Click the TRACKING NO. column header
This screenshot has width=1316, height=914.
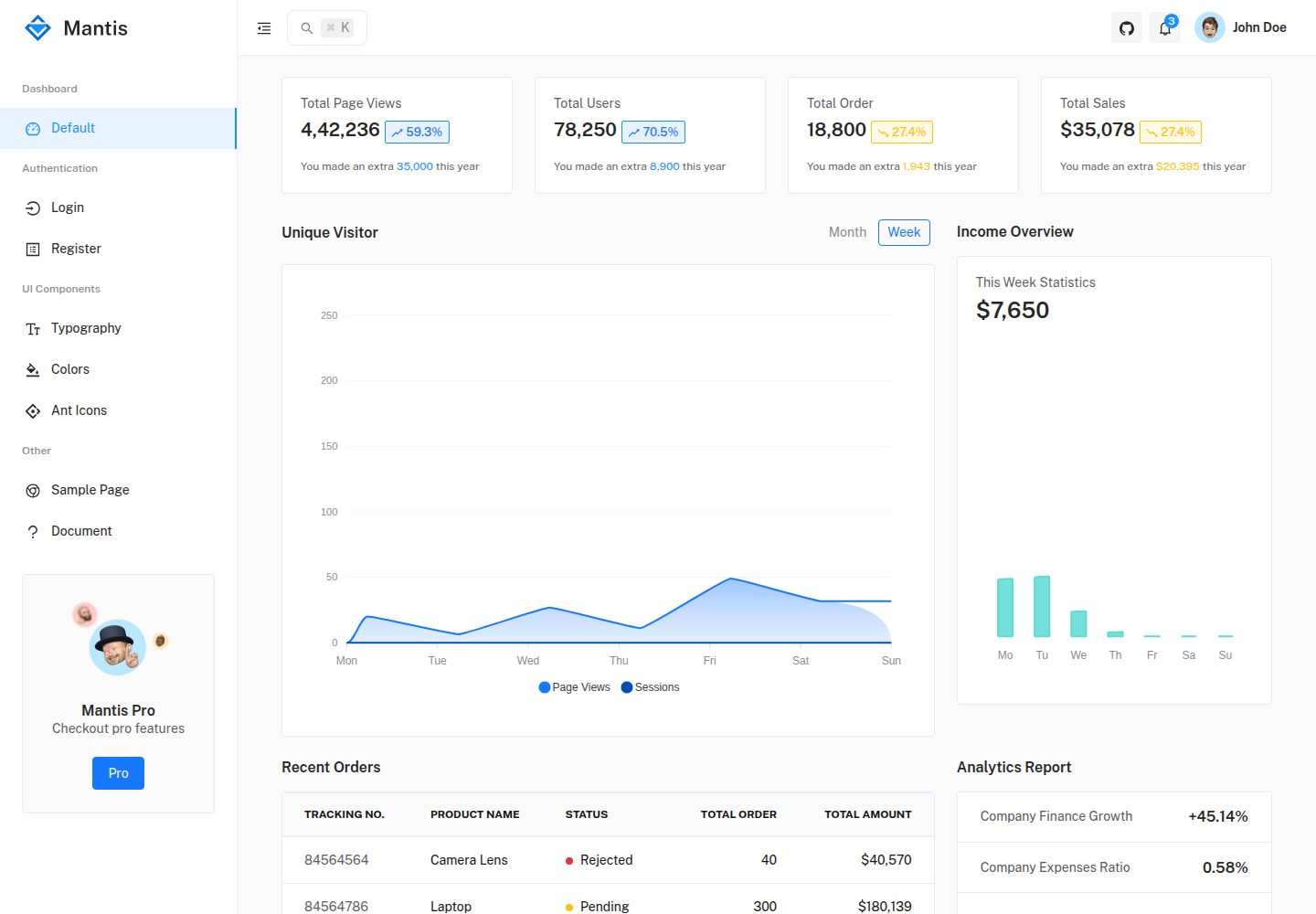345,814
